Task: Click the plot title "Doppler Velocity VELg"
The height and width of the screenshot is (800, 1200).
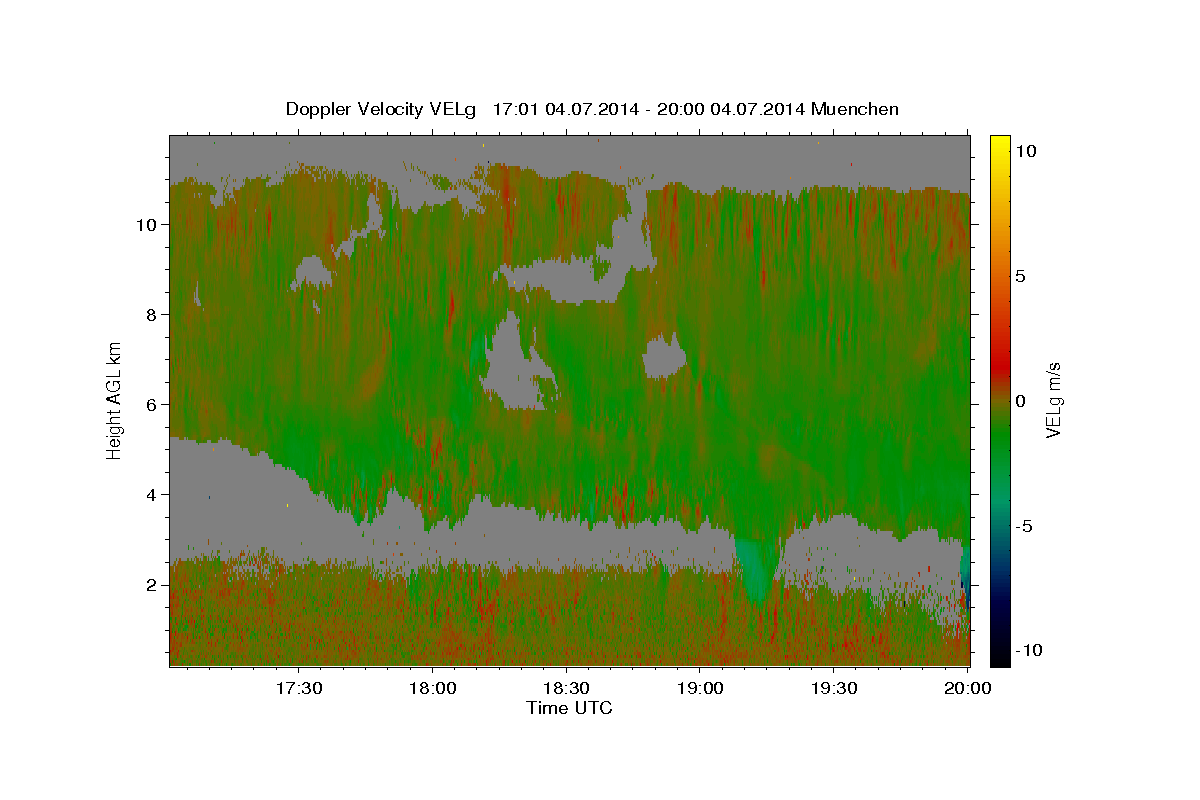Action: [383, 109]
